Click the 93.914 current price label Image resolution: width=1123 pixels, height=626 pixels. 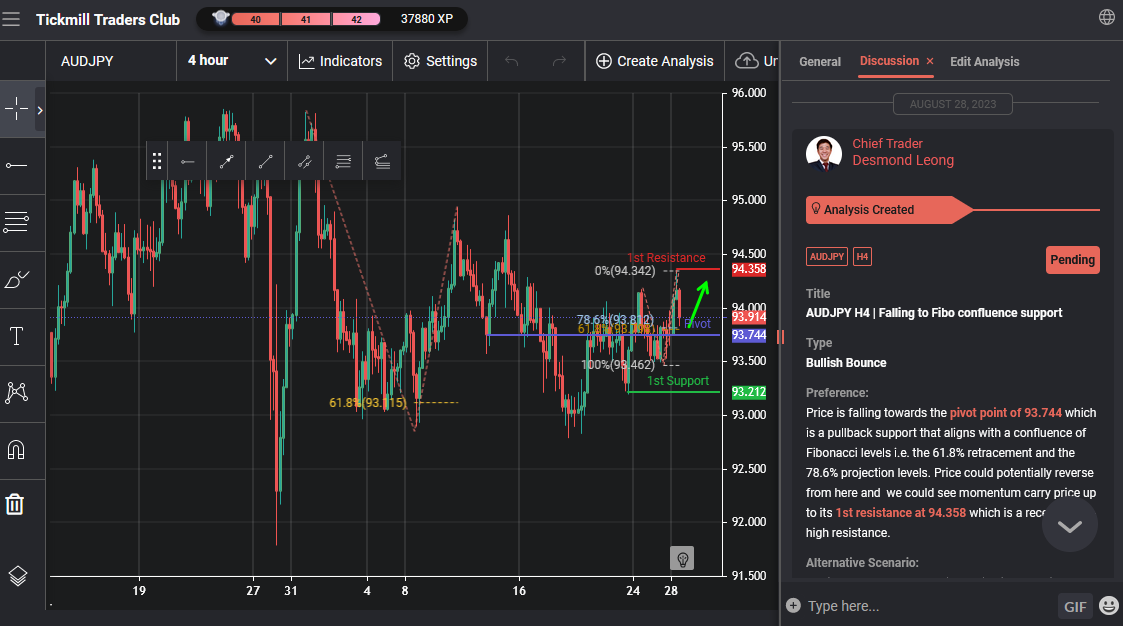click(x=748, y=317)
